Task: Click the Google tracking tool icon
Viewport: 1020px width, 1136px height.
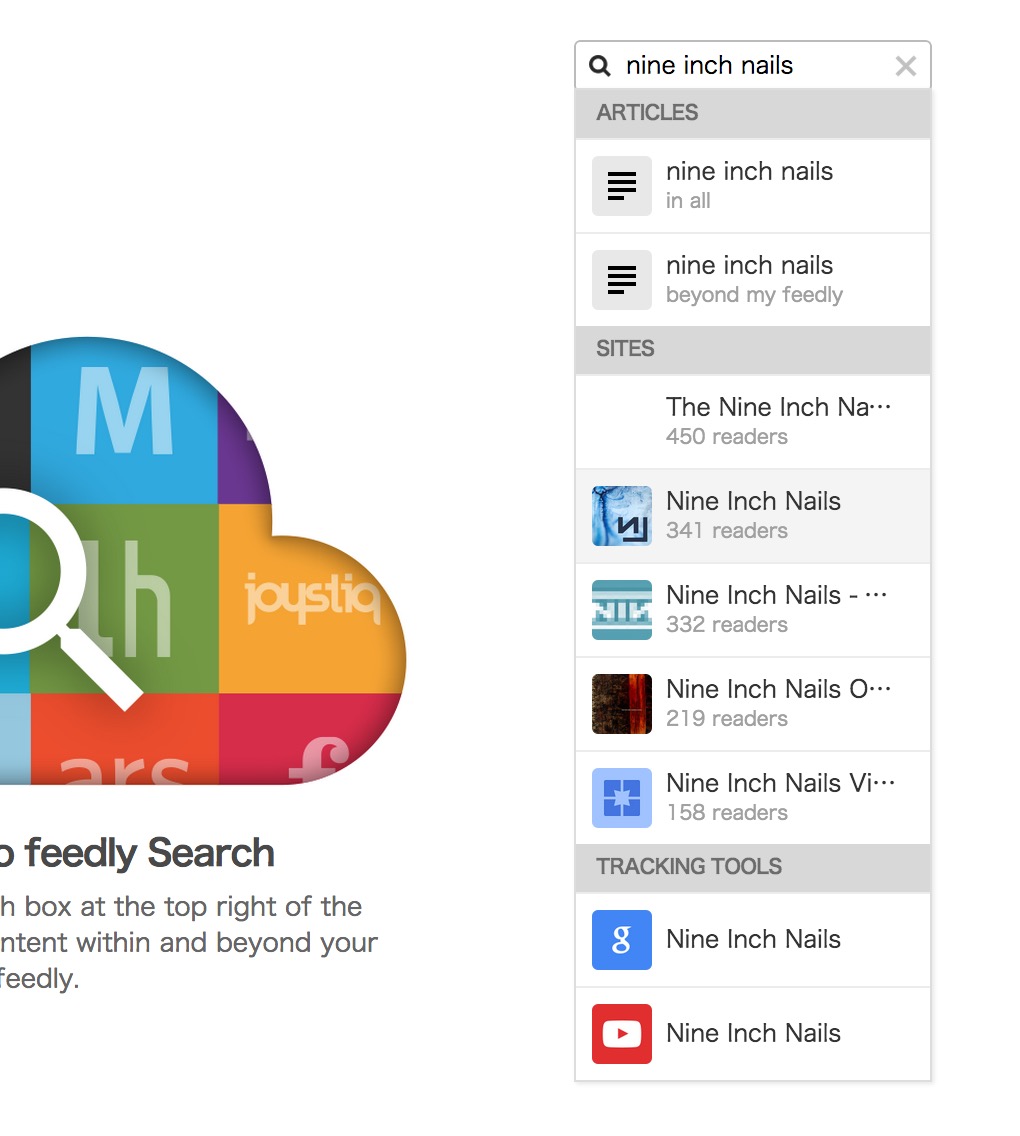Action: pos(621,939)
